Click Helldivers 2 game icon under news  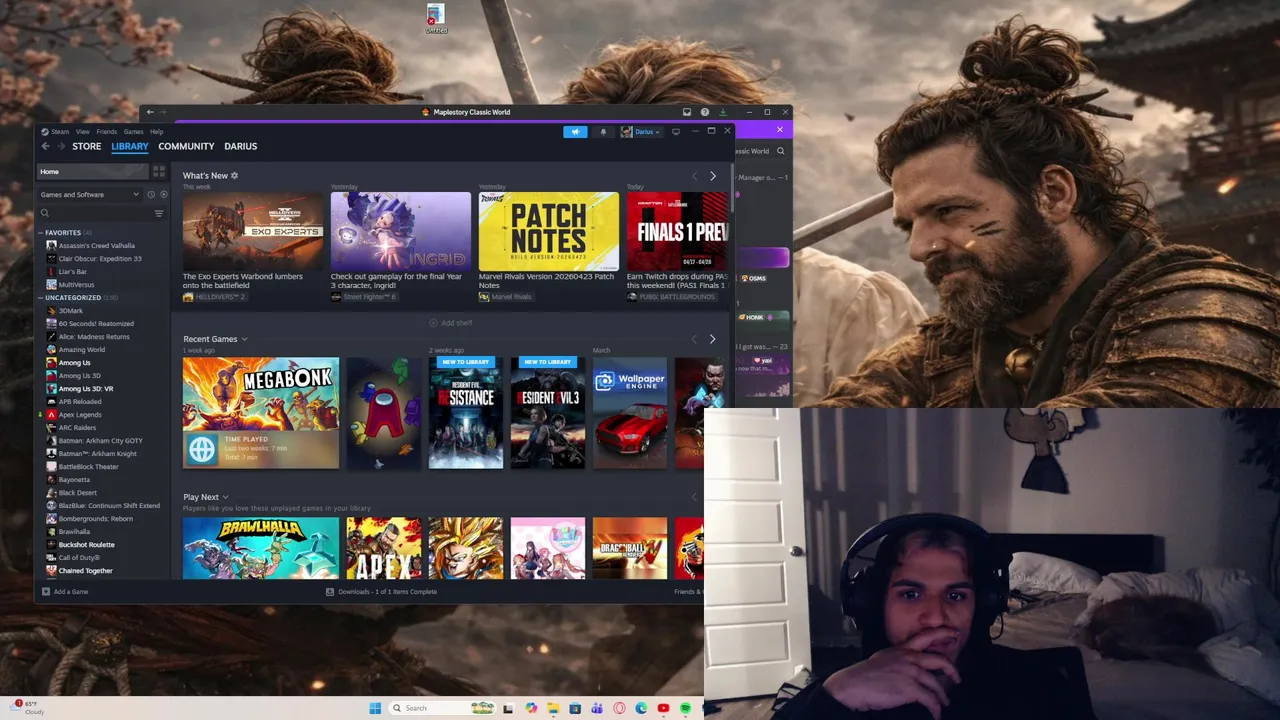(188, 297)
